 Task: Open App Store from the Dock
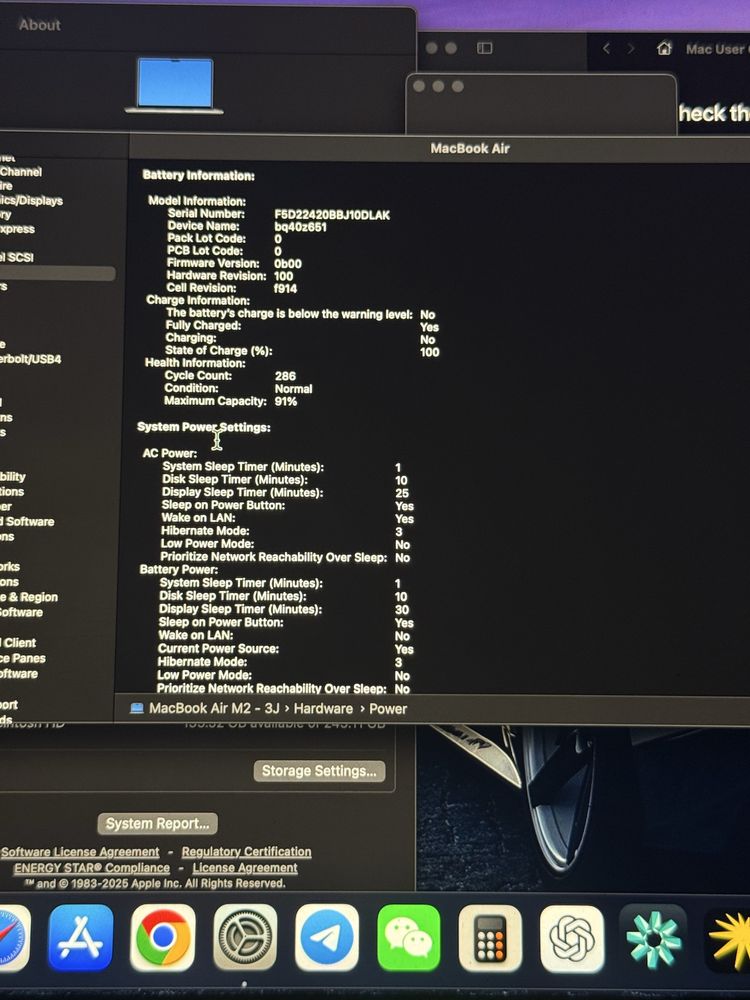click(81, 938)
